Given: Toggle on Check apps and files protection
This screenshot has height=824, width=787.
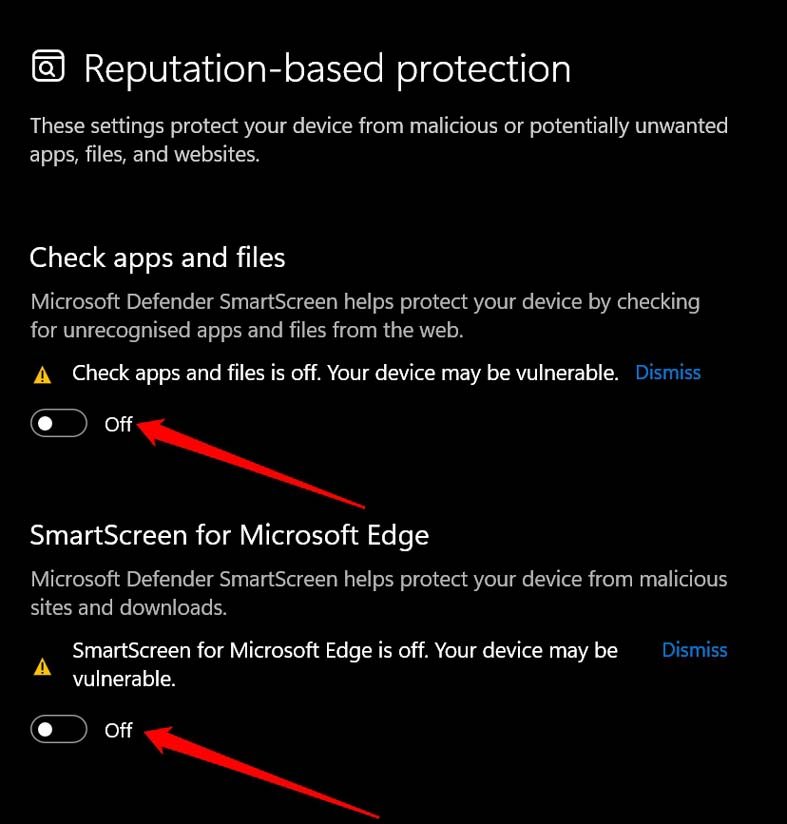Looking at the screenshot, I should pyautogui.click(x=58, y=423).
